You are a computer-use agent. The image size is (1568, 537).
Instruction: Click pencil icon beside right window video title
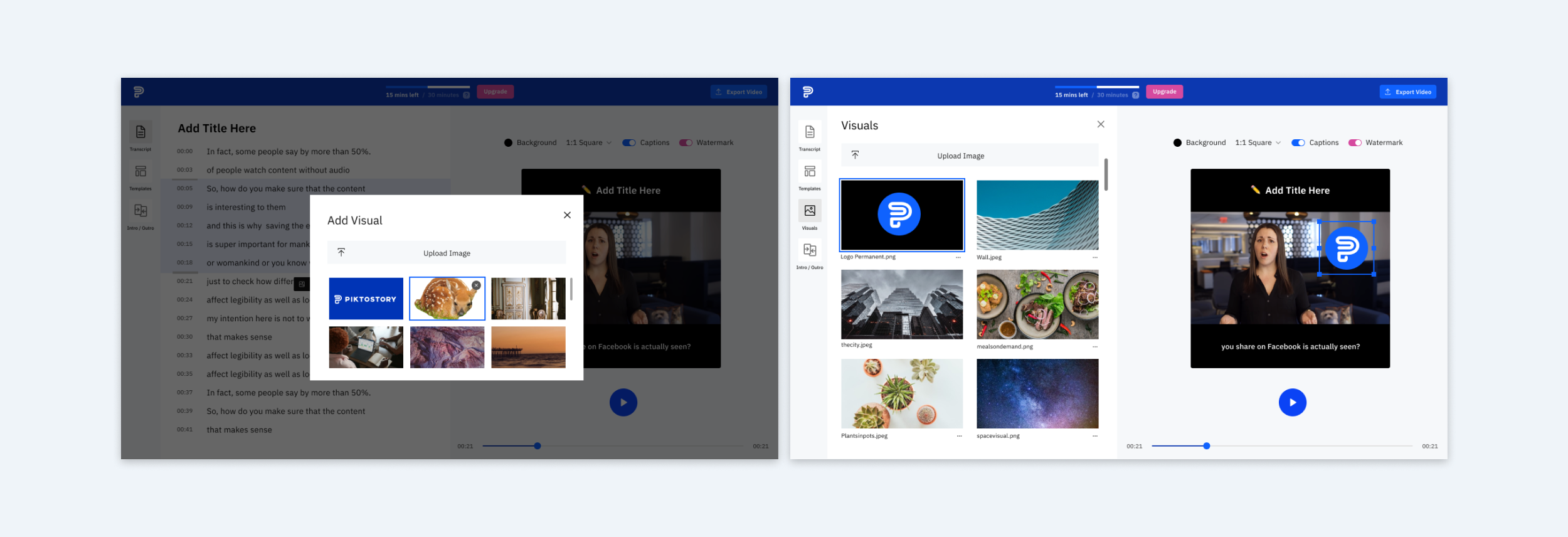pos(1256,189)
